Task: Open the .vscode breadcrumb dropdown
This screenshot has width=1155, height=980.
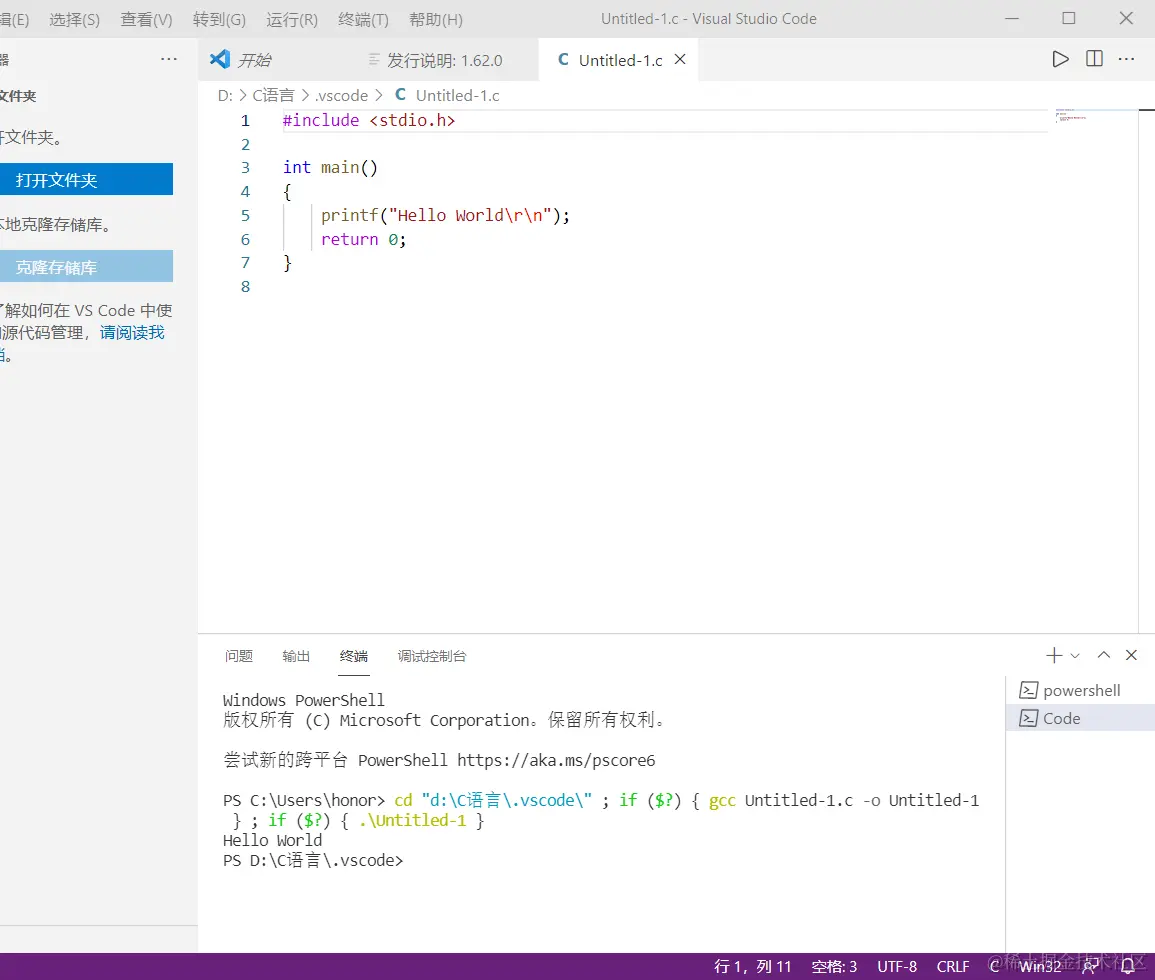Action: [342, 95]
